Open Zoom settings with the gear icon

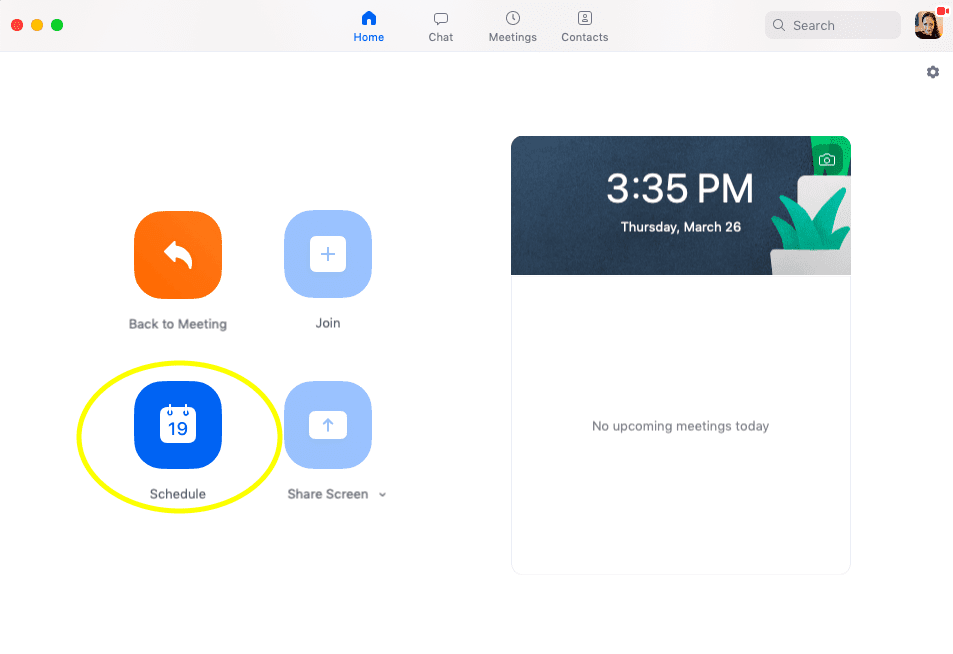pos(932,72)
